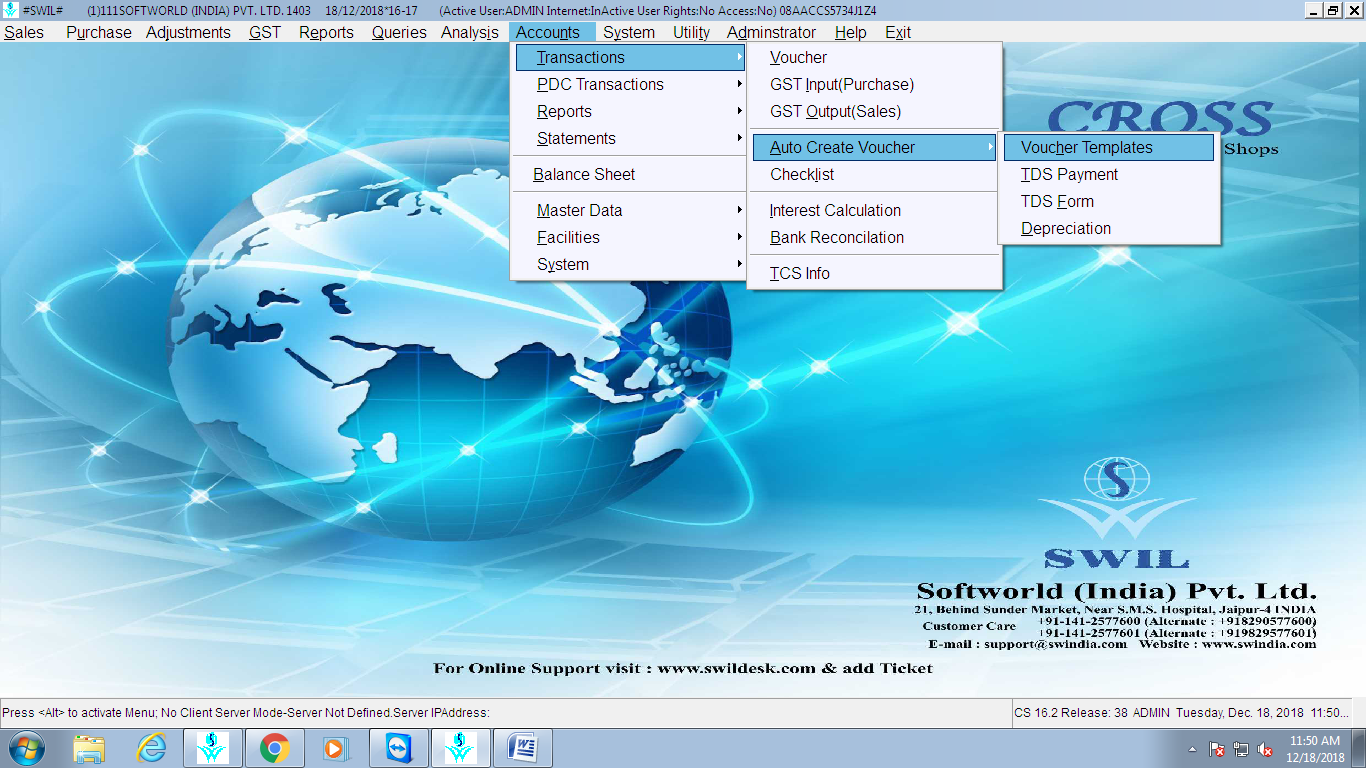Open media player taskbar icon
Image resolution: width=1366 pixels, height=768 pixels.
336,748
